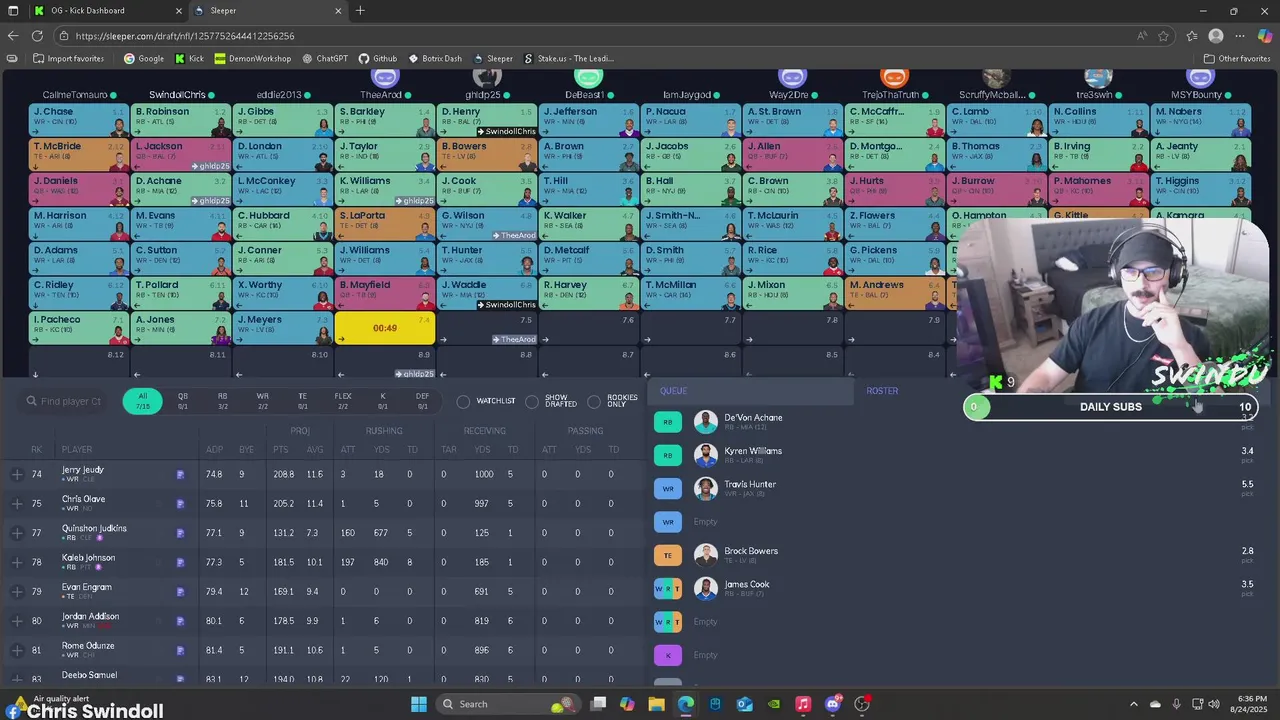This screenshot has width=1280, height=720.
Task: Open a new browser tab
Action: [360, 11]
